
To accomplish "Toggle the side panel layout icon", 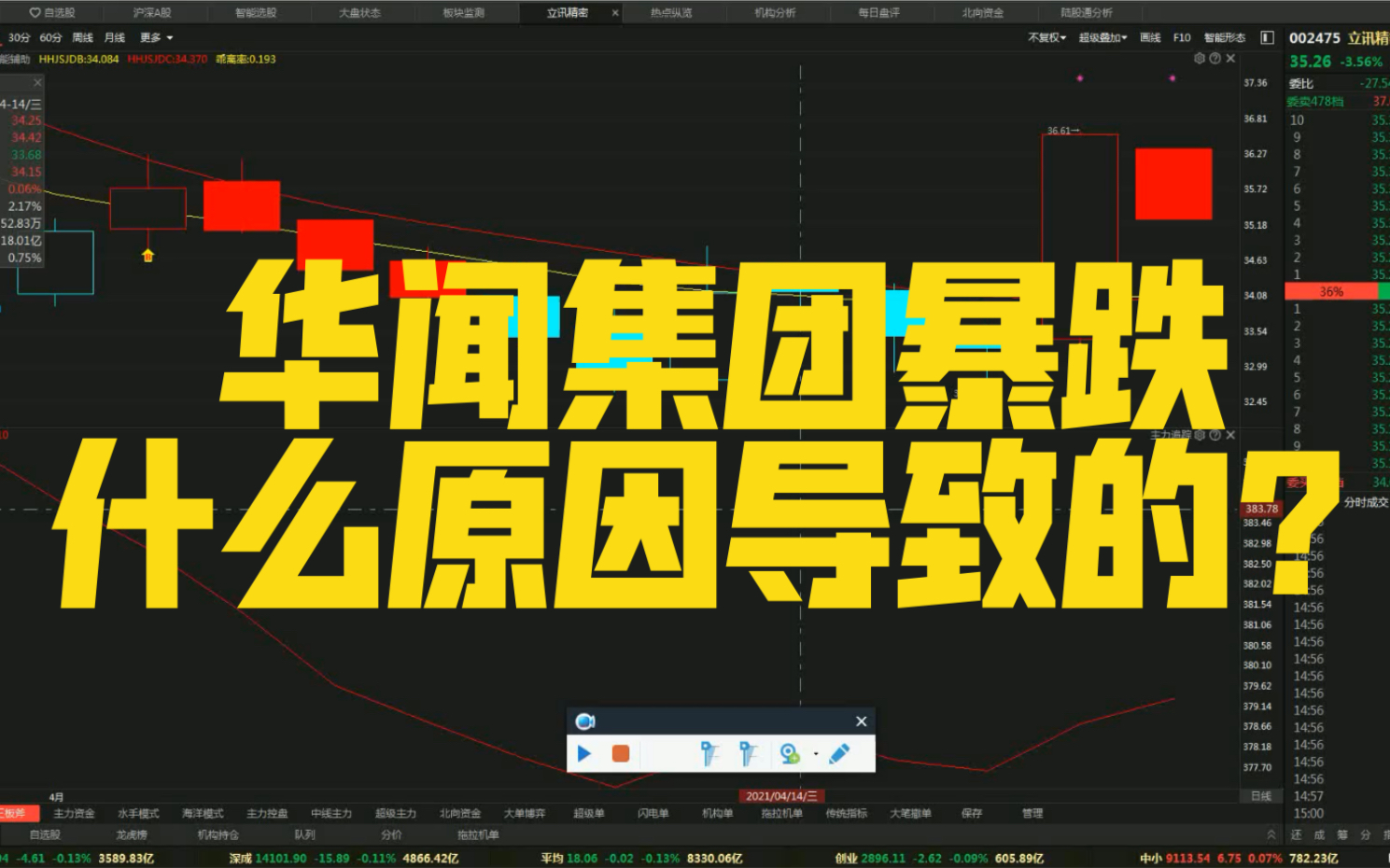I will pyautogui.click(x=1267, y=37).
